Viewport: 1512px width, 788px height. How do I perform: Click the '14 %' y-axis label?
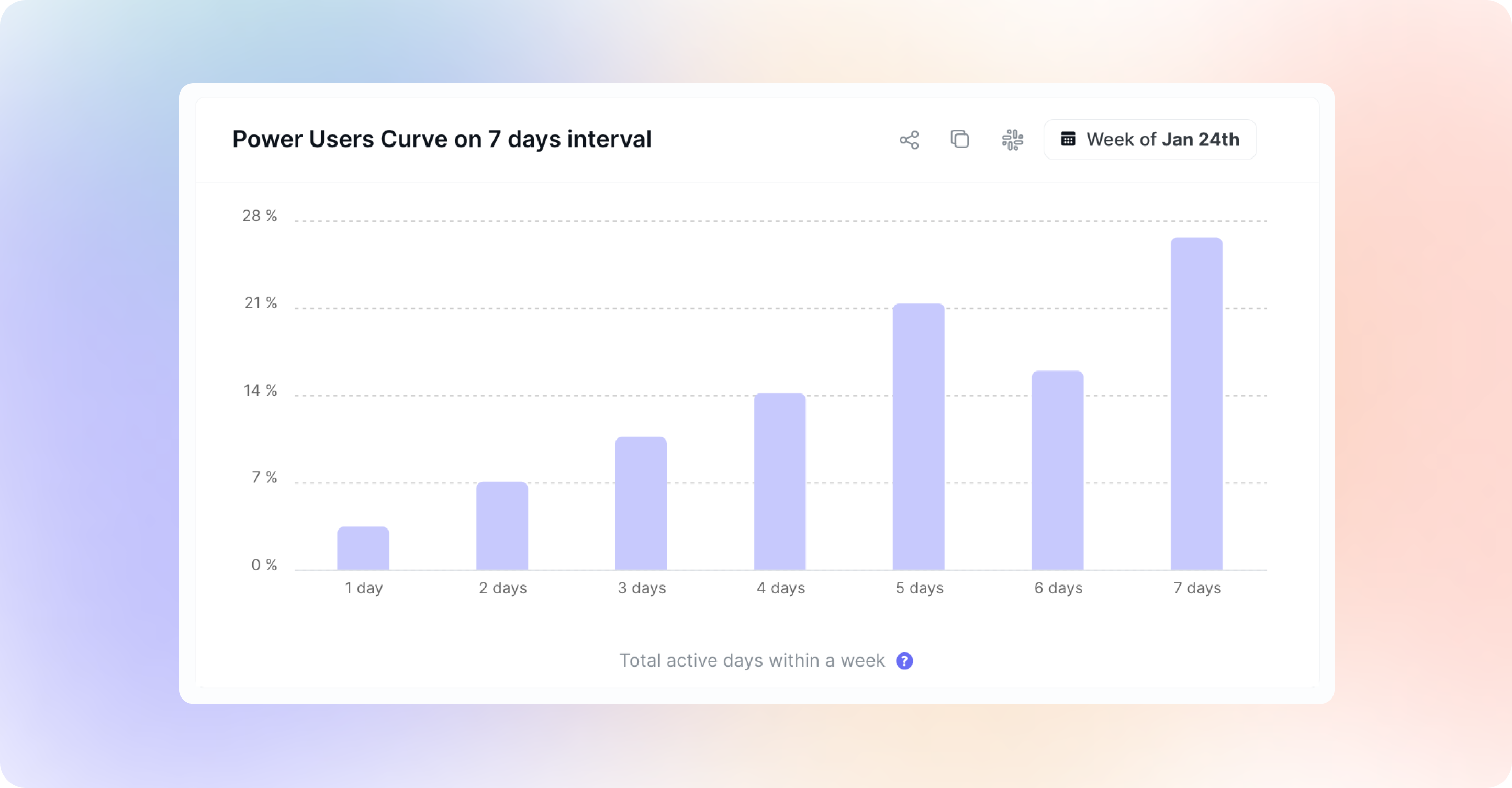point(260,391)
